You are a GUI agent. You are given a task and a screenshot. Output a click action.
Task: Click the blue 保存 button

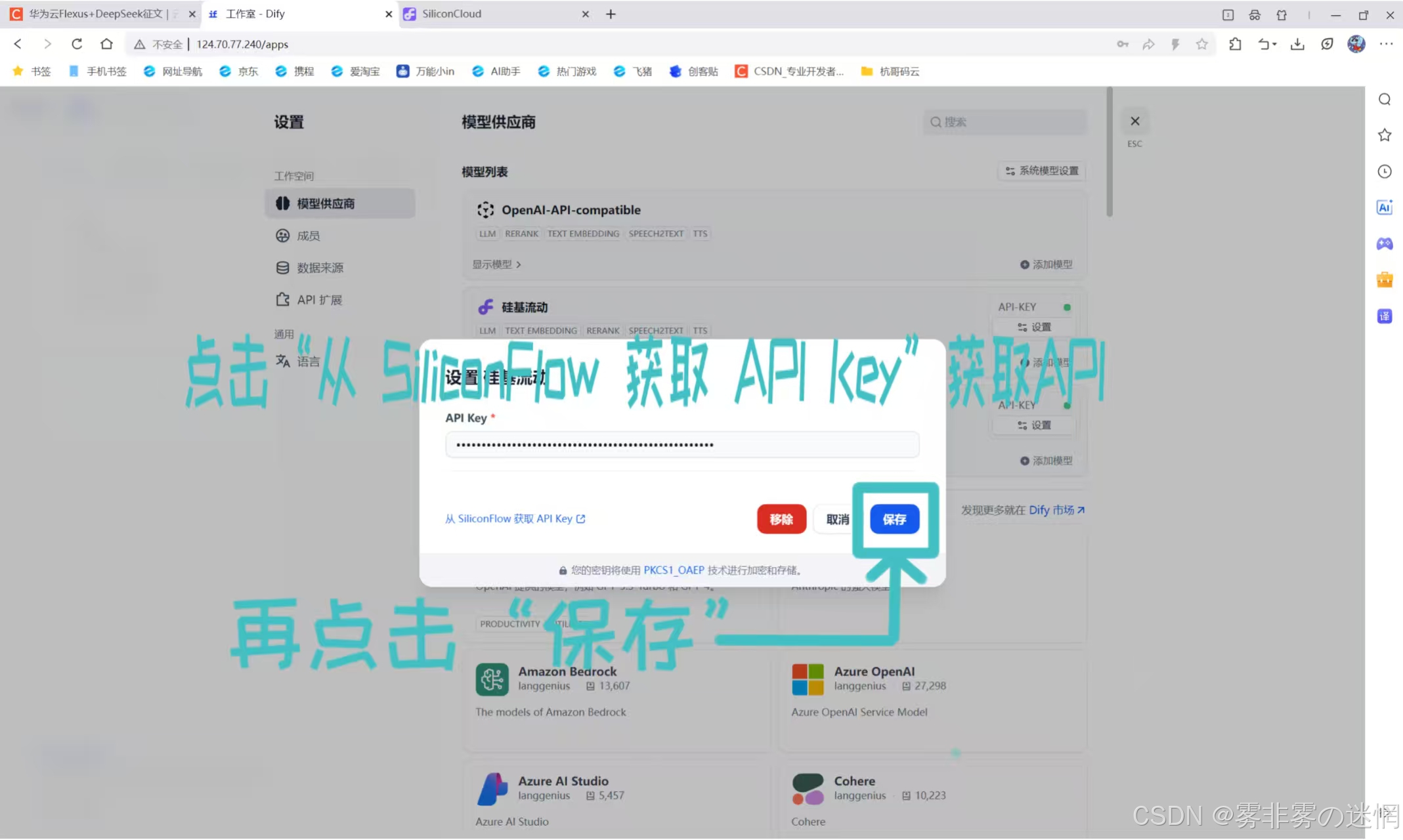[894, 519]
